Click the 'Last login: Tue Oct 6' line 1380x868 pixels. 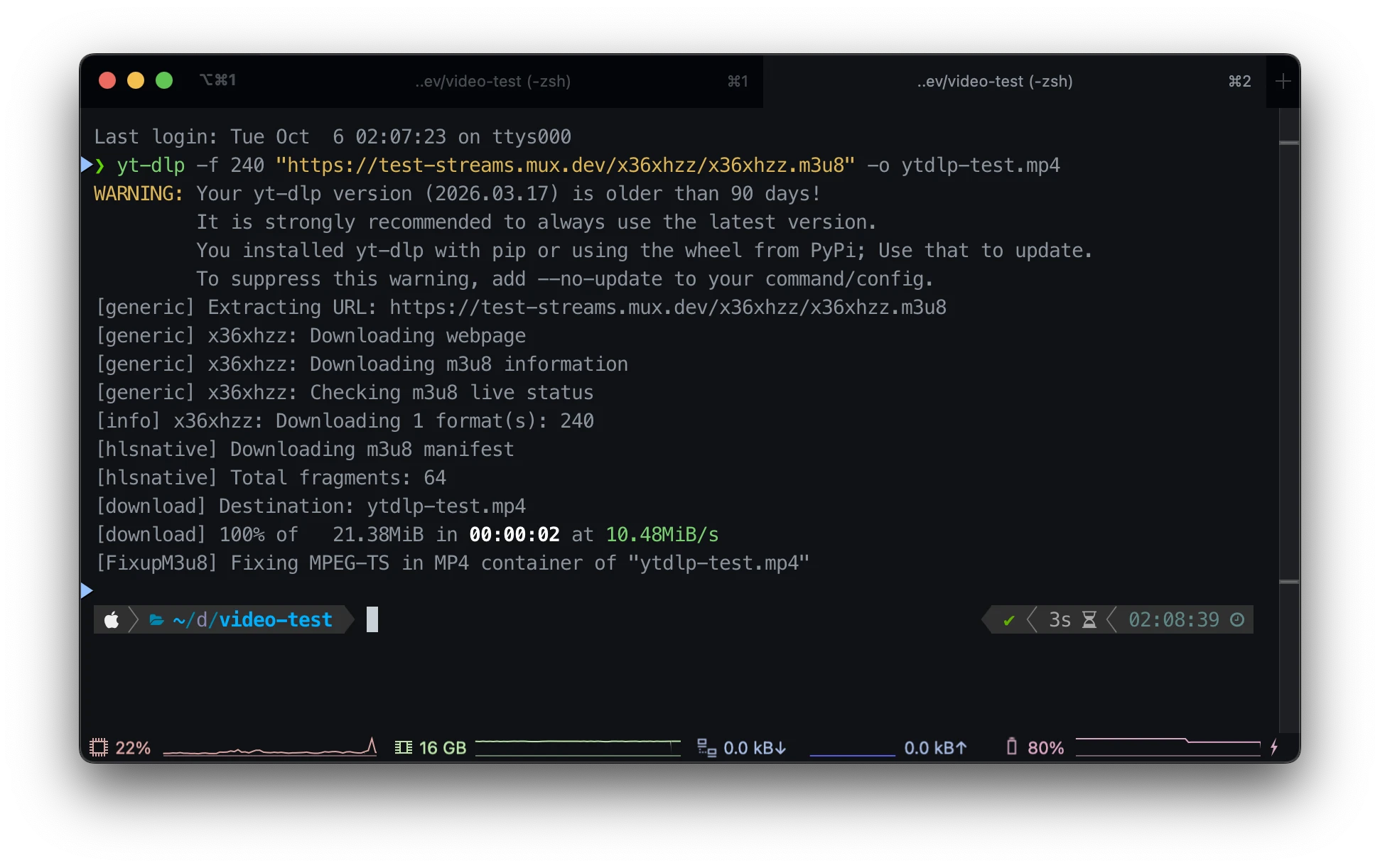333,137
